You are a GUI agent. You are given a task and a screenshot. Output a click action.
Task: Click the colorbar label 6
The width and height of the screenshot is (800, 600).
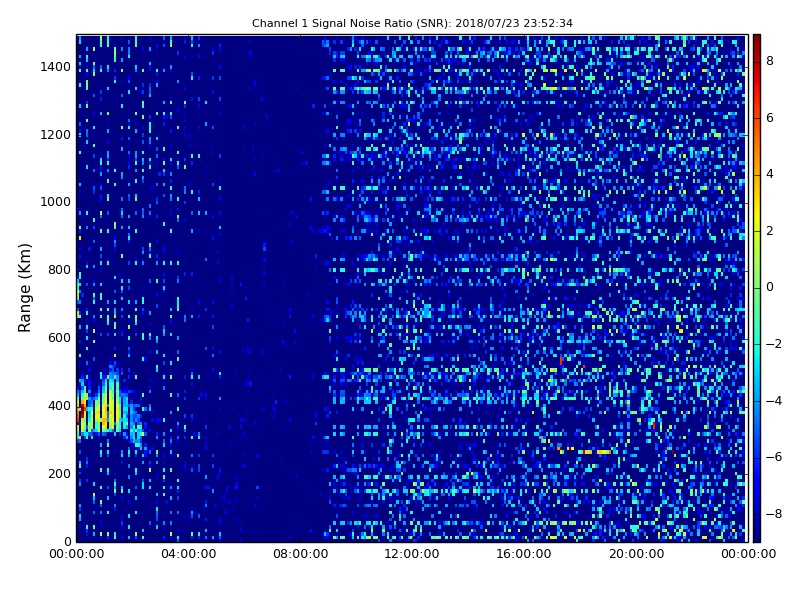click(770, 118)
